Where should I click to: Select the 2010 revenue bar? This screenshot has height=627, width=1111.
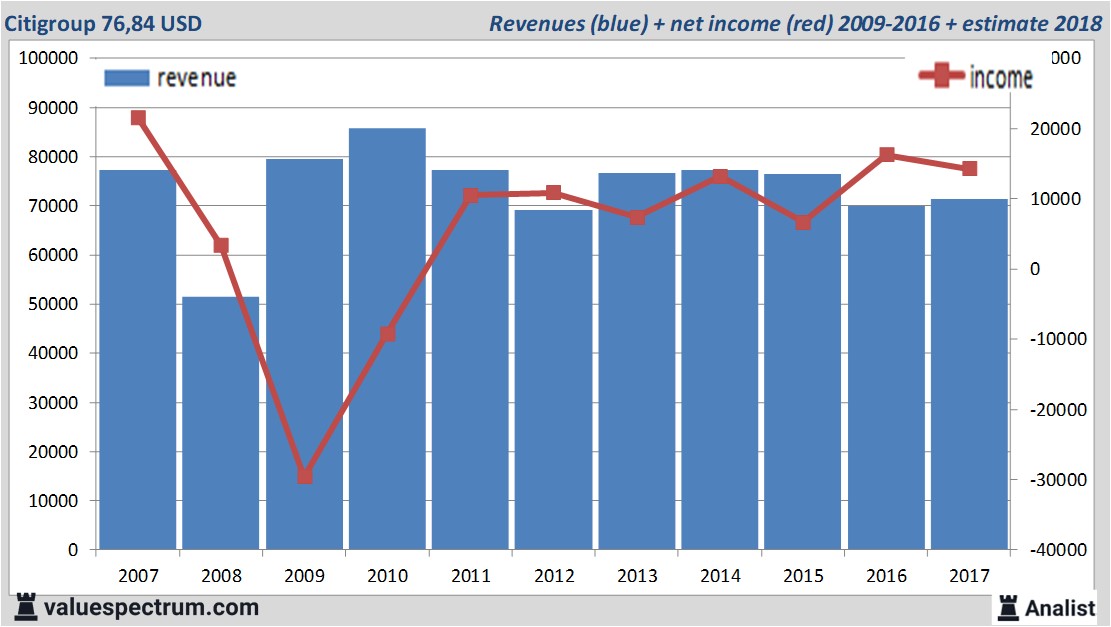click(x=387, y=339)
